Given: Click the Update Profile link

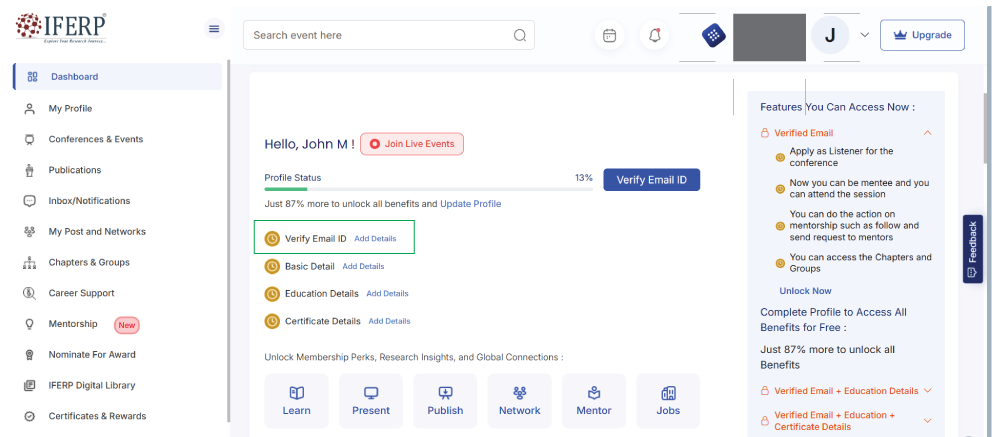Looking at the screenshot, I should [470, 204].
